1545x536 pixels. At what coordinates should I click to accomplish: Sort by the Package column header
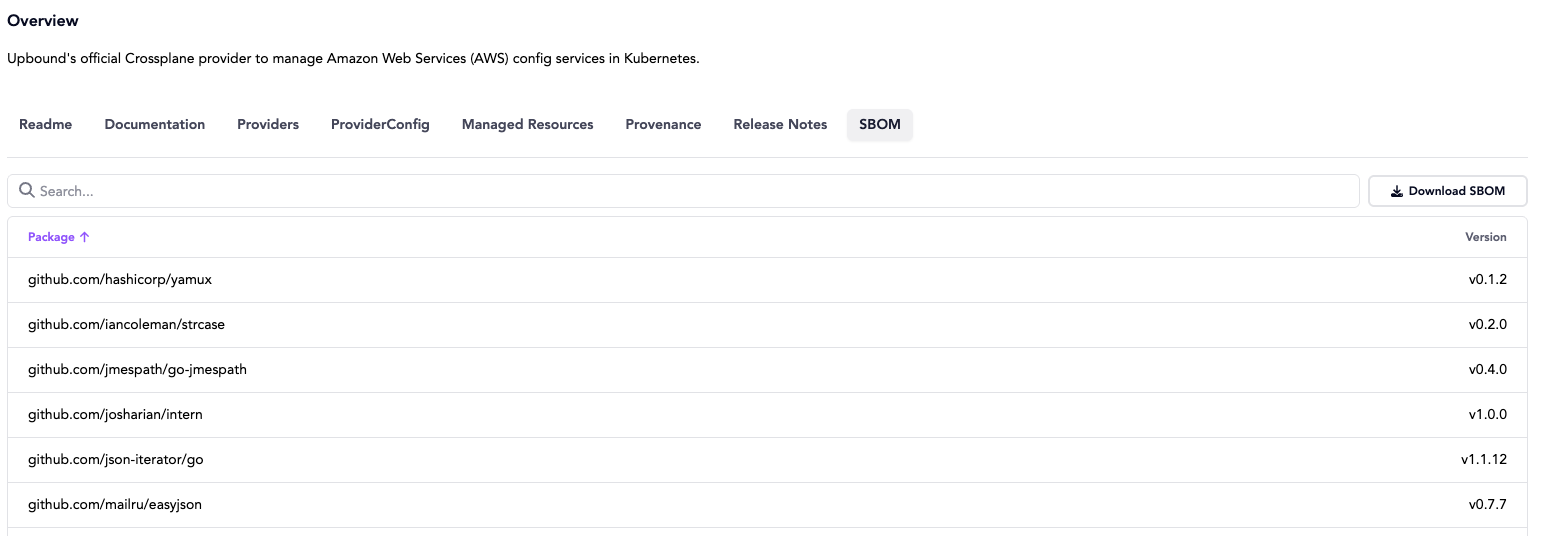point(51,237)
